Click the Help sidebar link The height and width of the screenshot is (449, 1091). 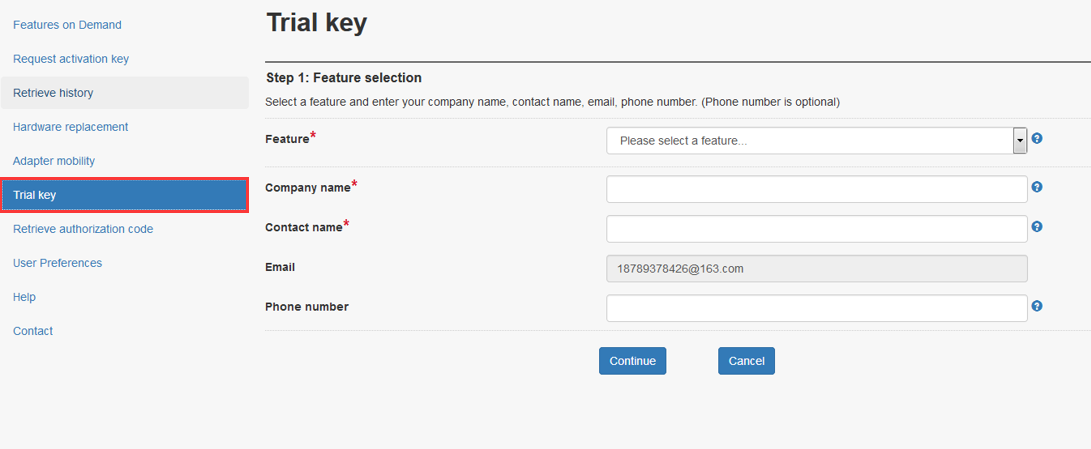24,297
